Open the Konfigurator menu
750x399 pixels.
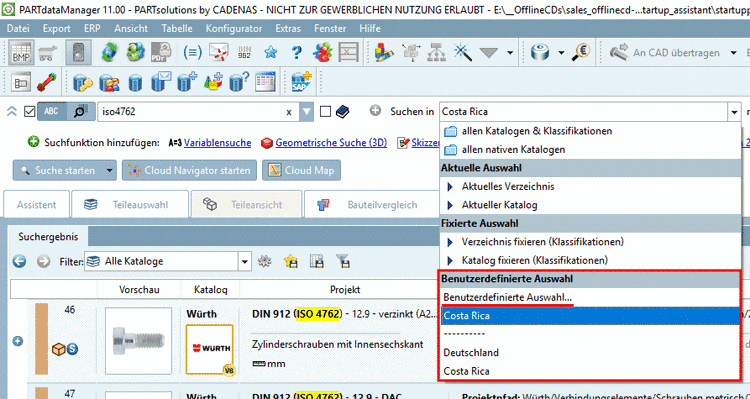[x=234, y=29]
